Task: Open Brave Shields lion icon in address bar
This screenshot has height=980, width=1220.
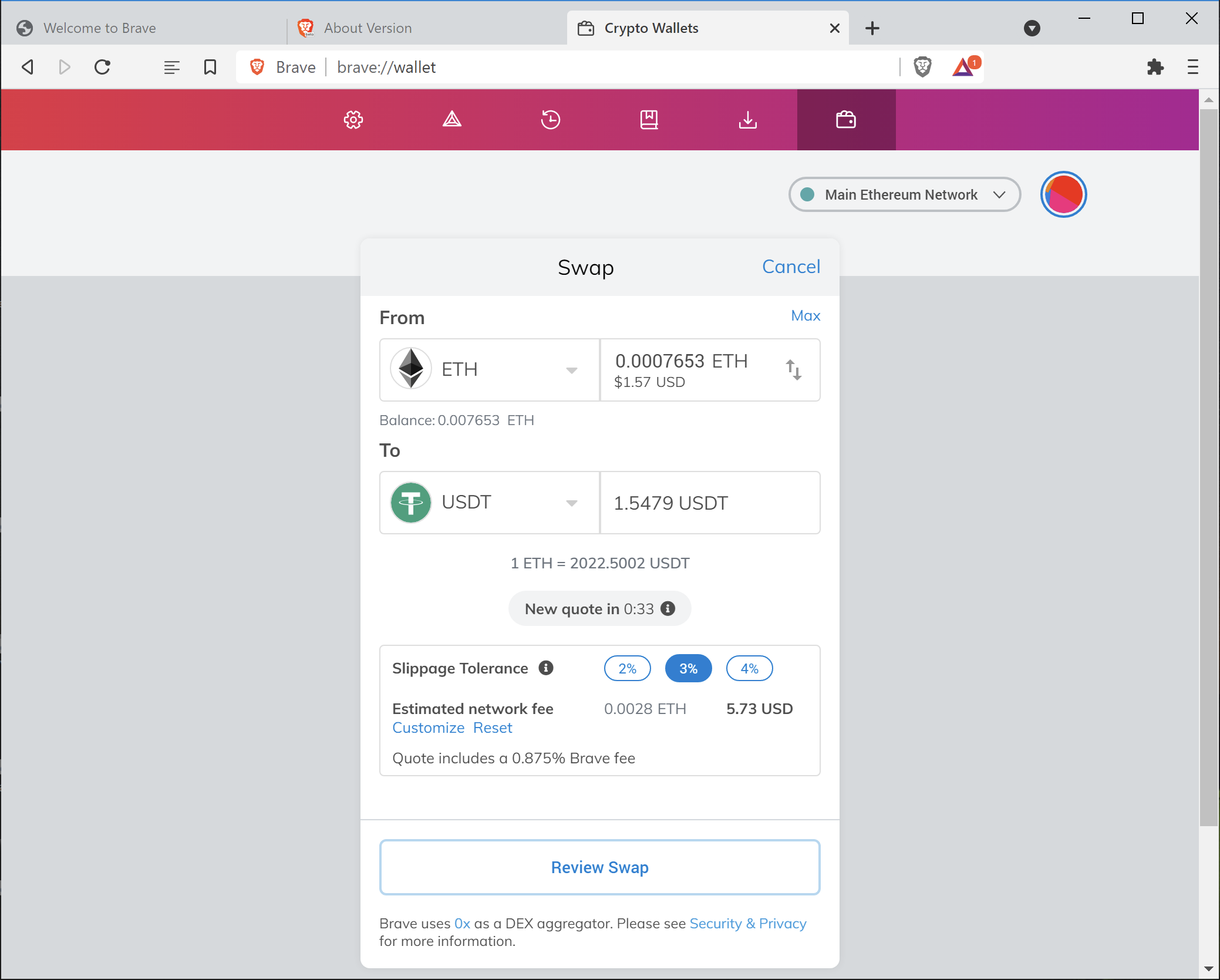Action: (922, 67)
